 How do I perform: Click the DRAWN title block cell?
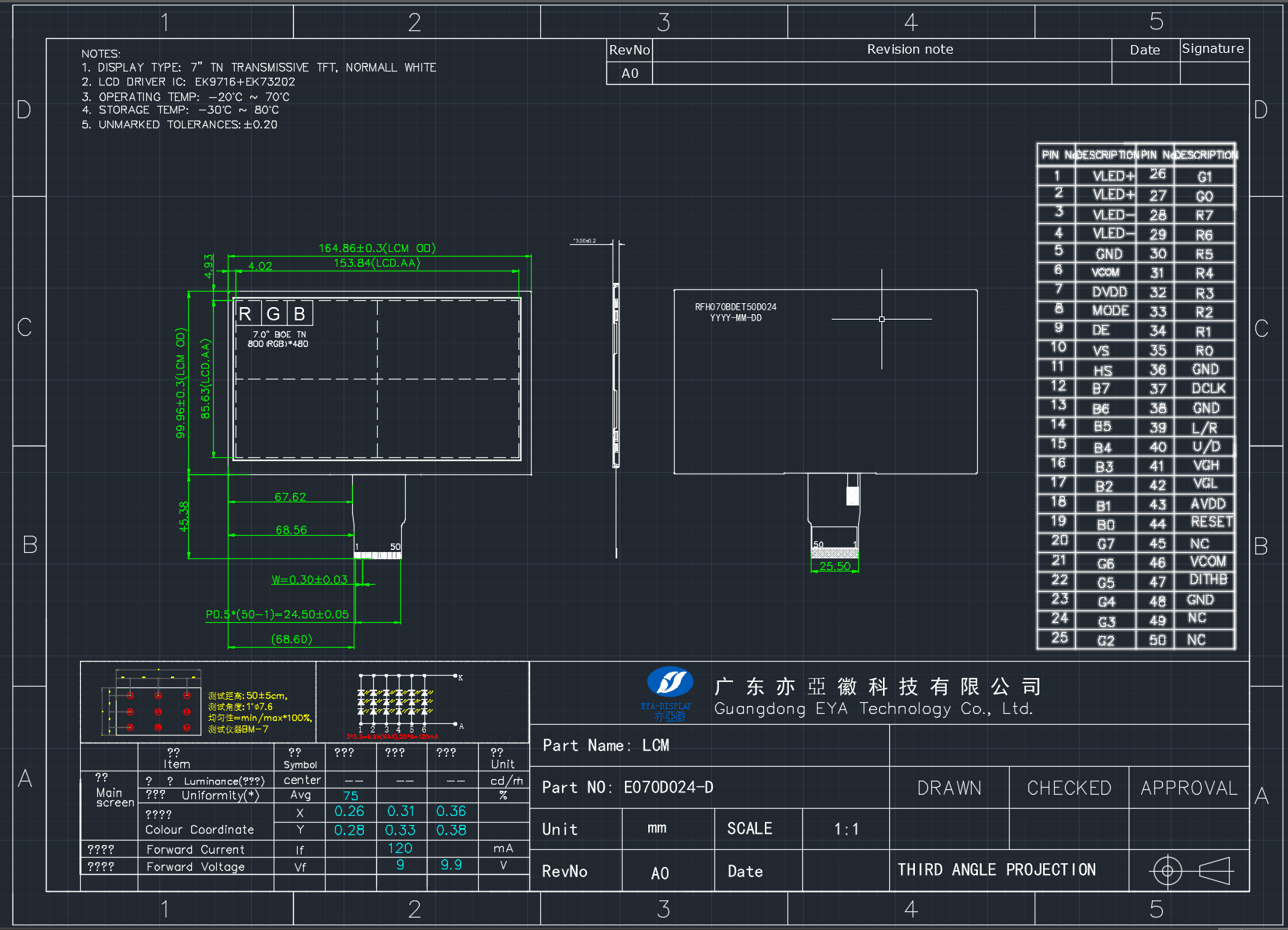click(949, 788)
